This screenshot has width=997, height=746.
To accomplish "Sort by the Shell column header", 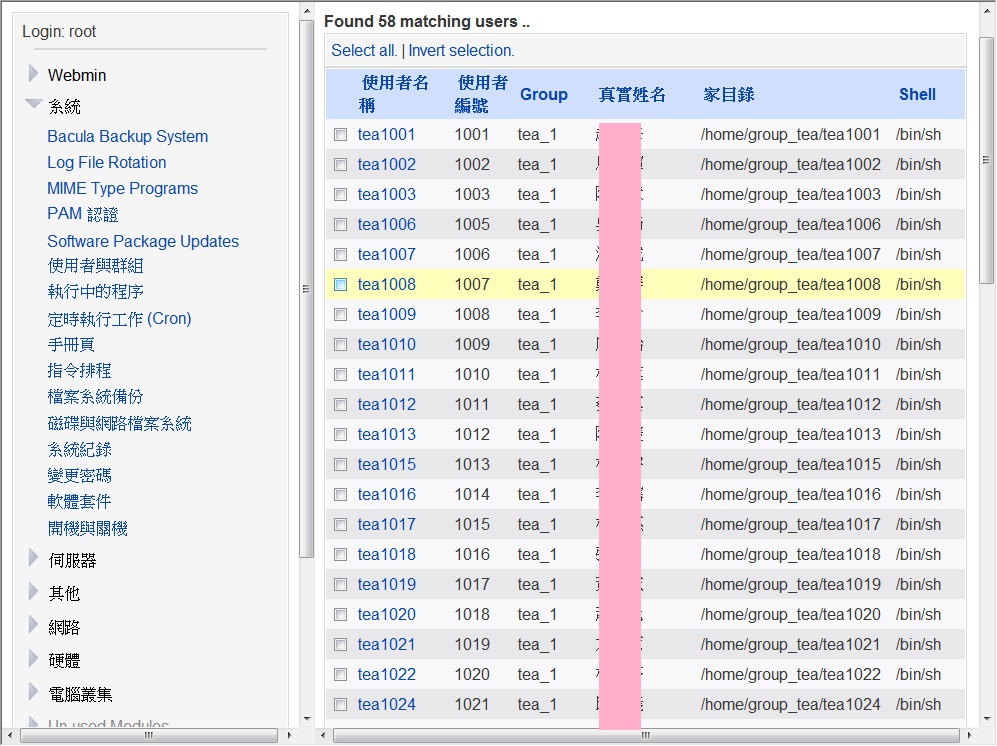I will 917,94.
